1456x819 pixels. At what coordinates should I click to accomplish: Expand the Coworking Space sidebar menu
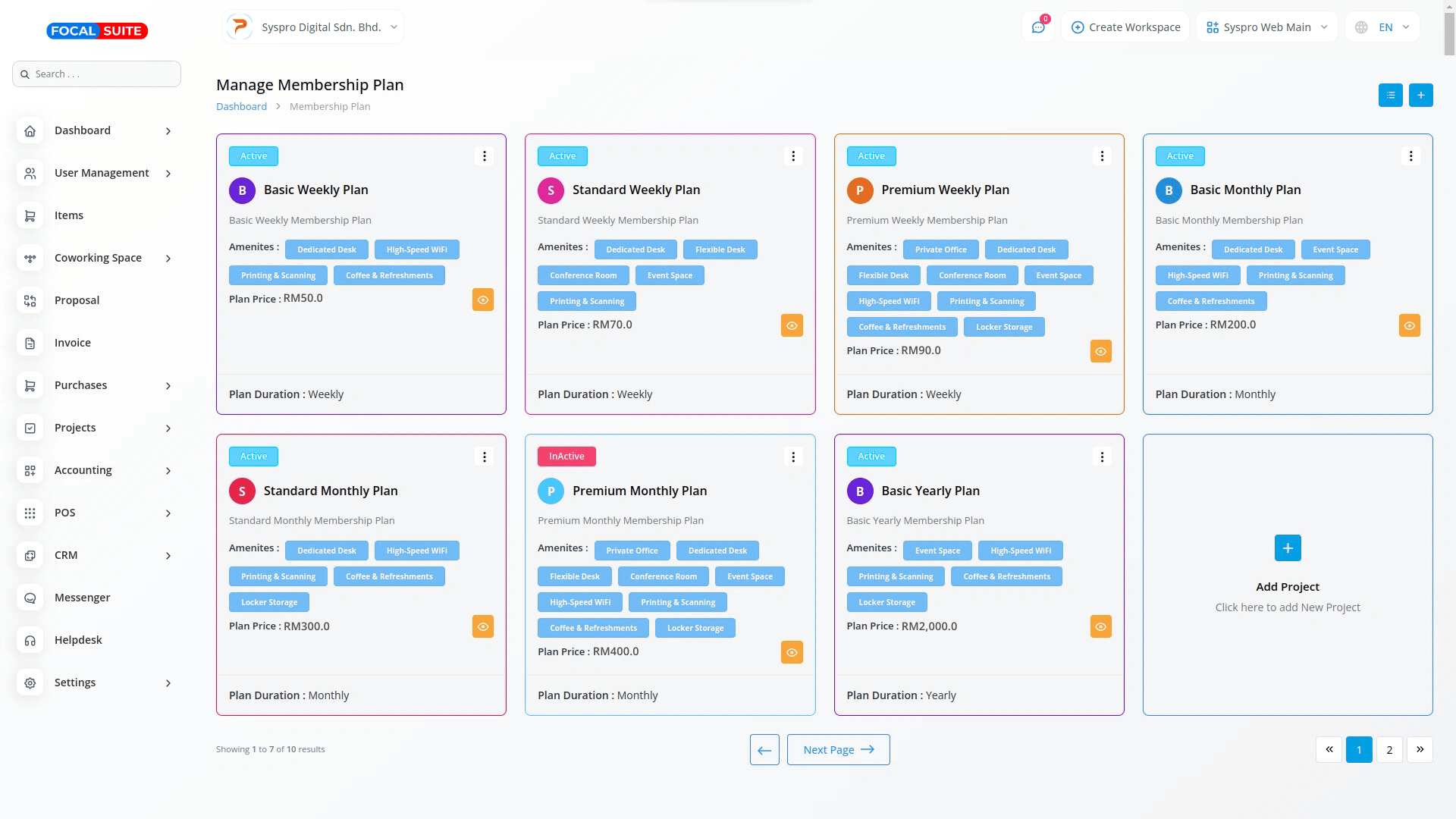pos(98,258)
